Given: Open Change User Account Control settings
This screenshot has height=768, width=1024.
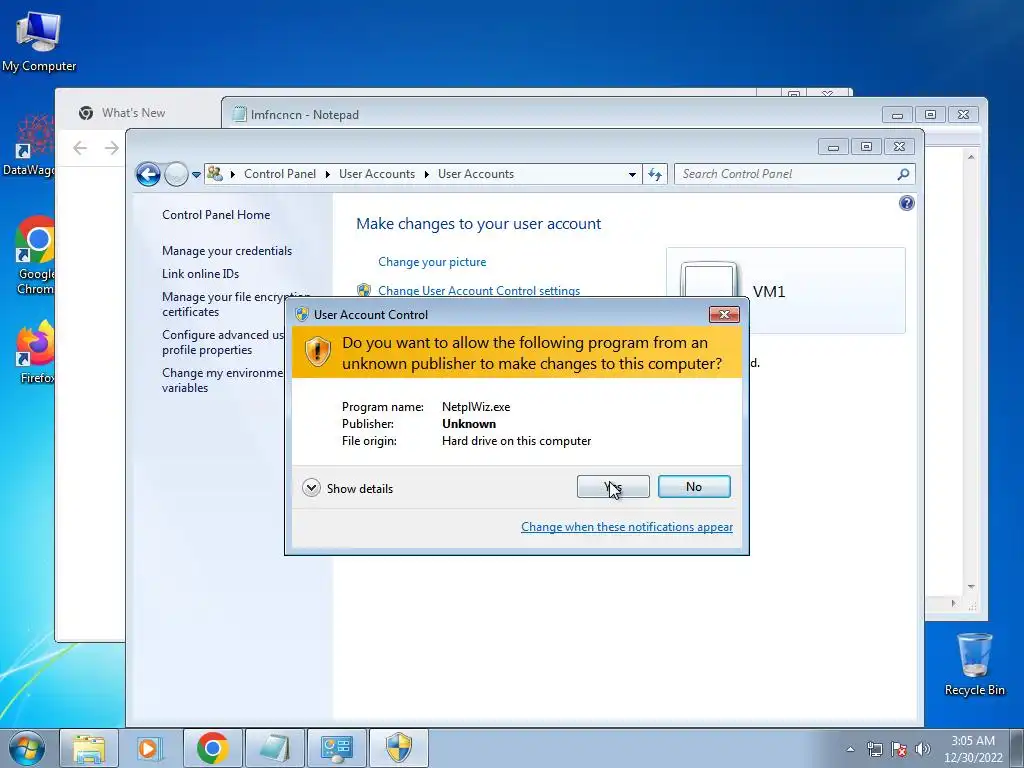Looking at the screenshot, I should point(479,290).
